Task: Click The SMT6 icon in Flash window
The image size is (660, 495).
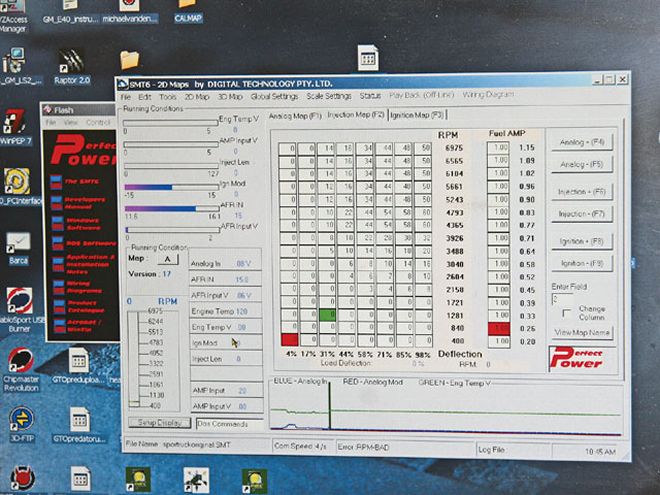Action: pos(56,182)
